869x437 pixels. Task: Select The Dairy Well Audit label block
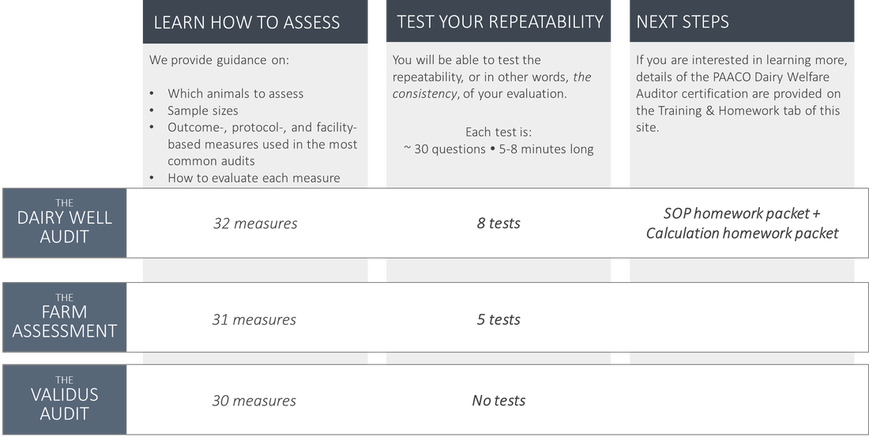click(64, 223)
